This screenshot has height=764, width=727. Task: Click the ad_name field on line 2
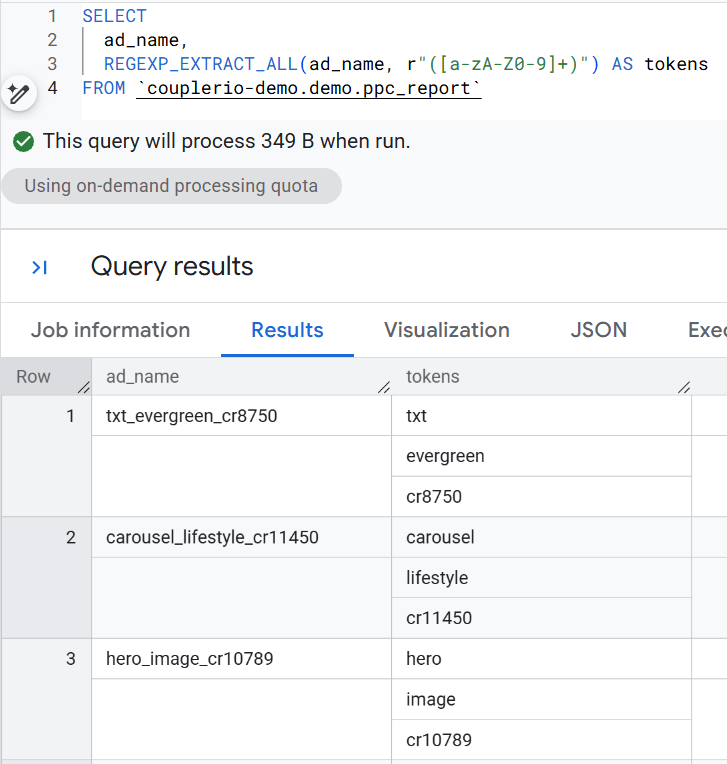141,40
